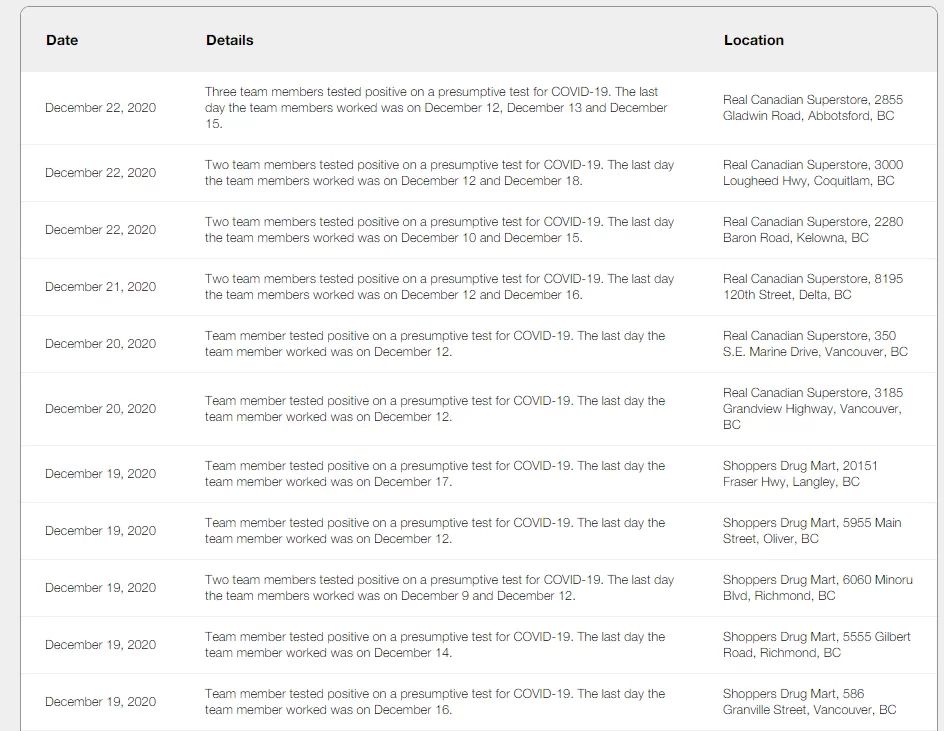Click the Details column header
Screen dimensions: 944x731
(x=229, y=40)
